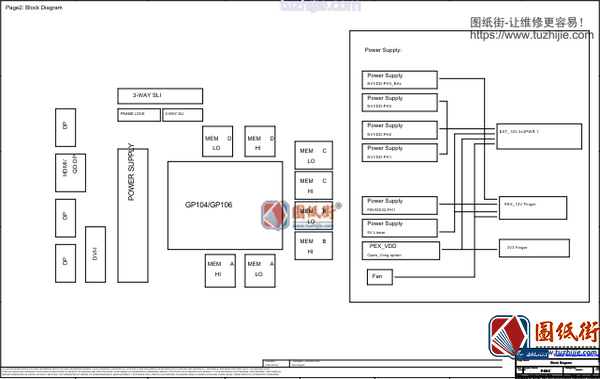Click the FRAME LOCK box

139,115
